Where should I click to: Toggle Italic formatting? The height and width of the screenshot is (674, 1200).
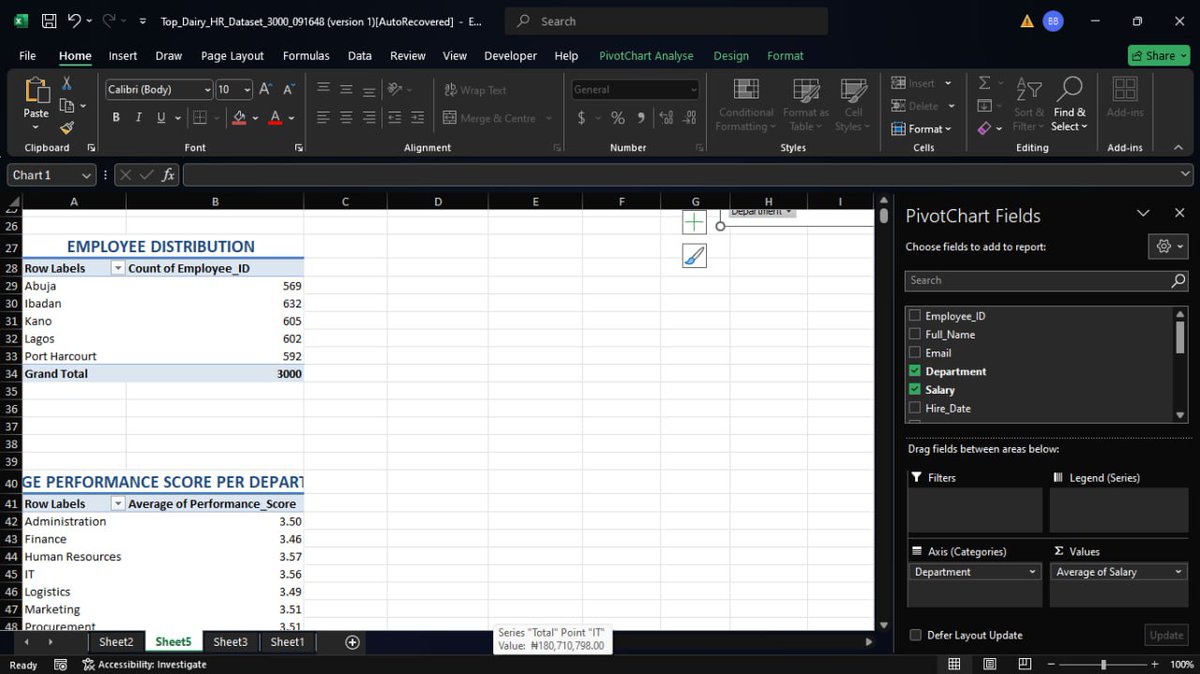click(x=139, y=118)
